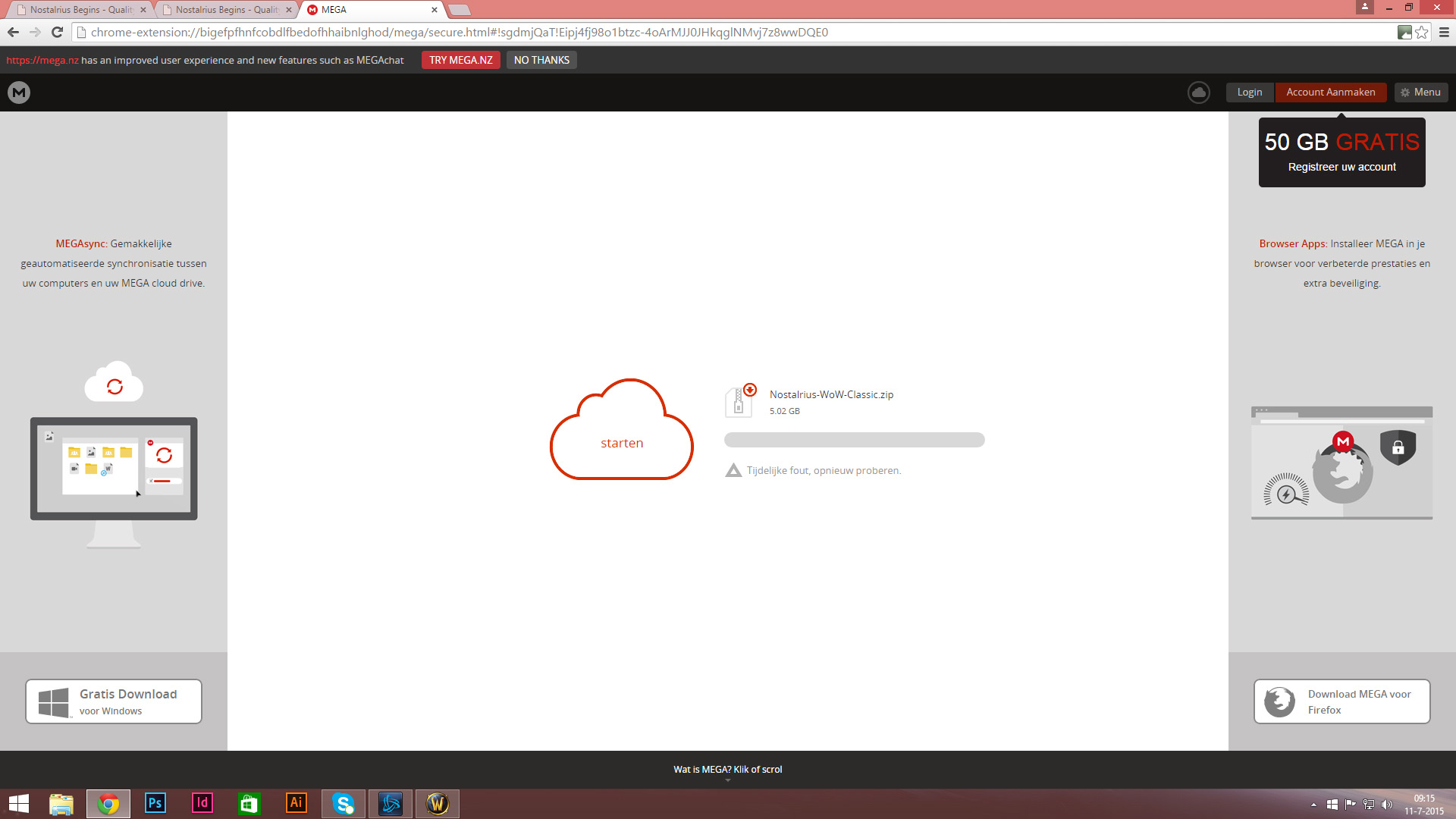Click the taskbar clock and date
The width and height of the screenshot is (1456, 819).
(x=1424, y=805)
